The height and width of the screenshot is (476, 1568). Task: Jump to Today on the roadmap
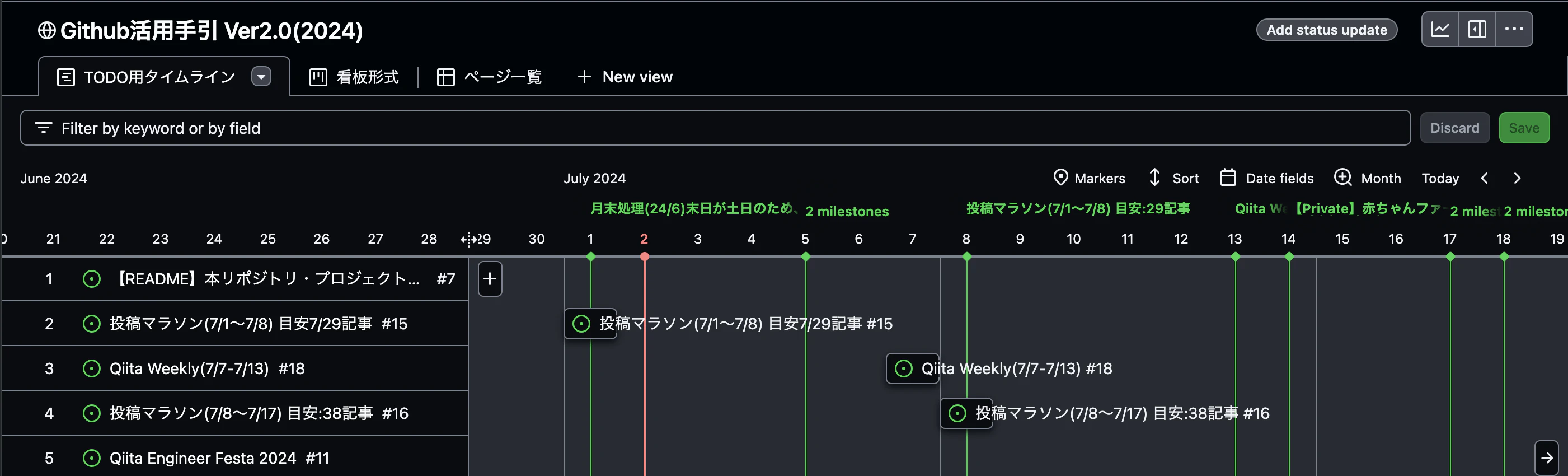pos(1440,178)
